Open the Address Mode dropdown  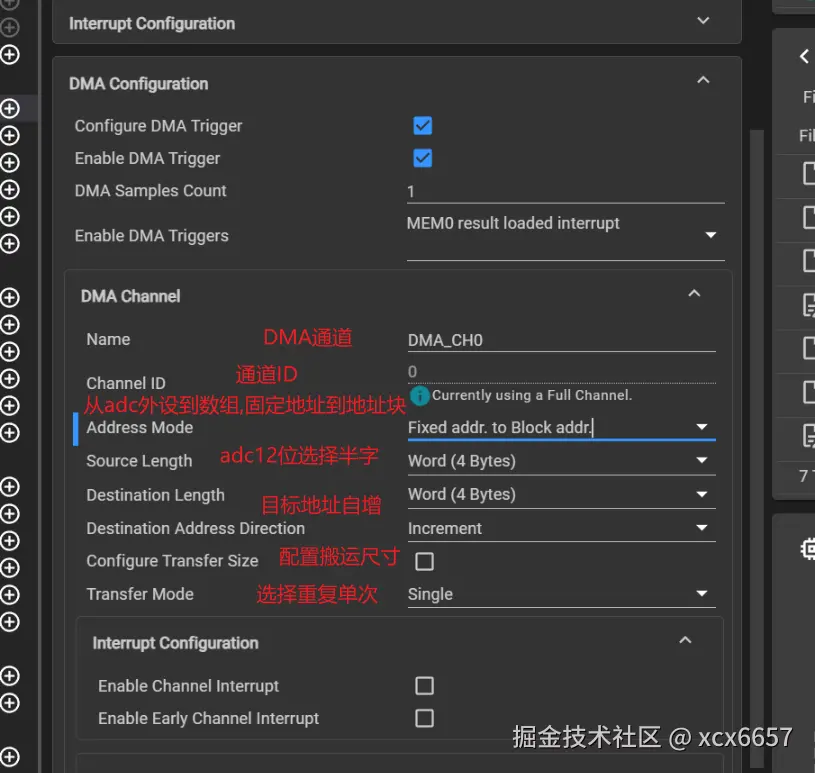[561, 428]
